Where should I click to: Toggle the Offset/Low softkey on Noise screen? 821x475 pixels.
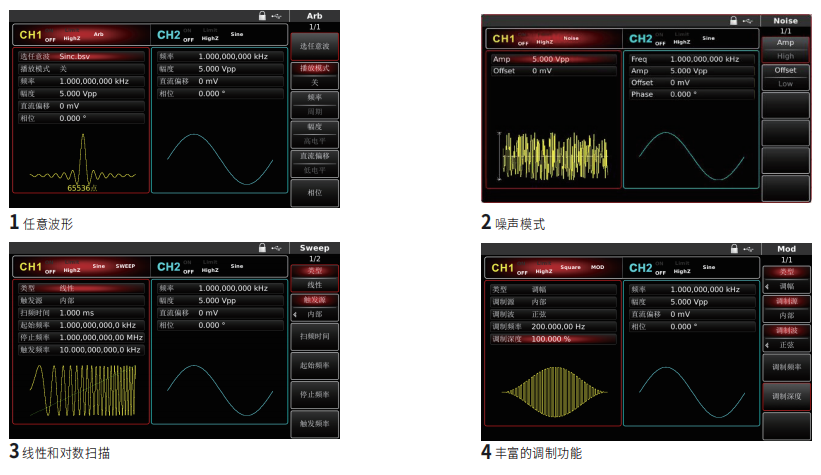pos(785,77)
